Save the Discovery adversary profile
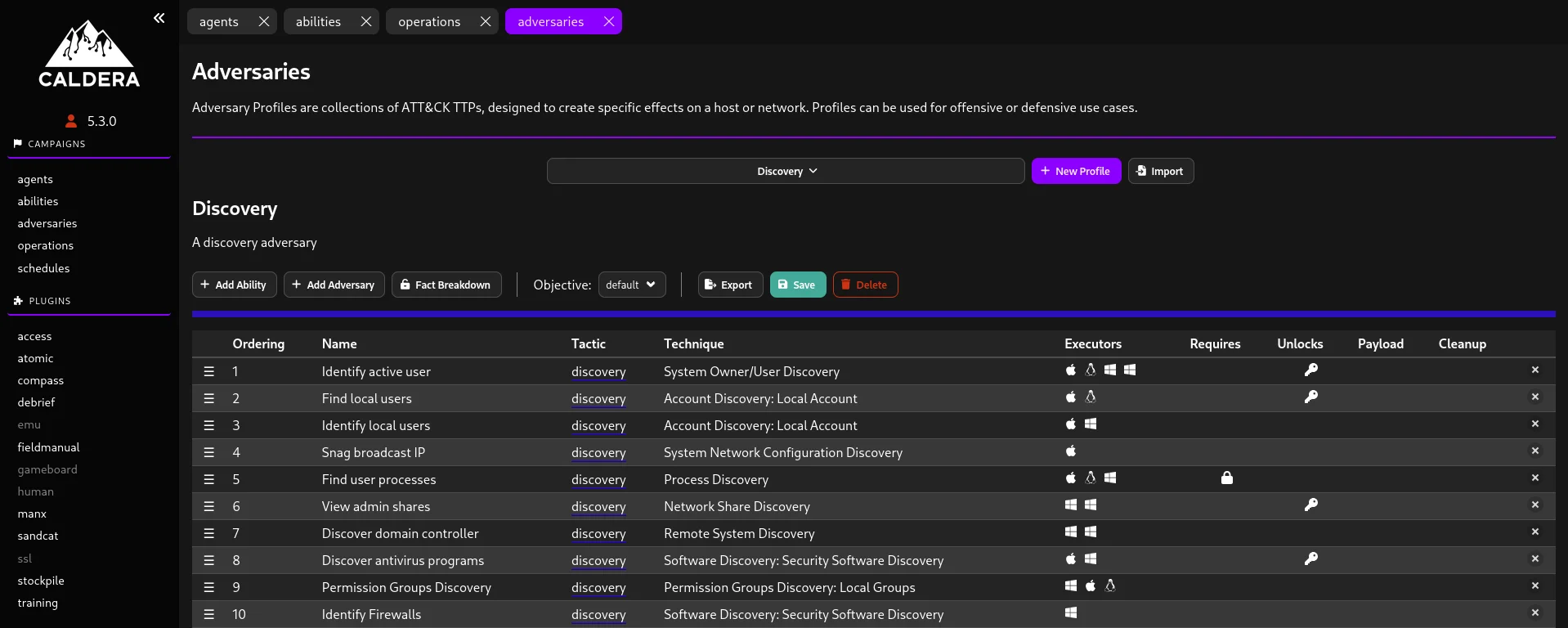Viewport: 1568px width, 628px height. pyautogui.click(x=797, y=285)
